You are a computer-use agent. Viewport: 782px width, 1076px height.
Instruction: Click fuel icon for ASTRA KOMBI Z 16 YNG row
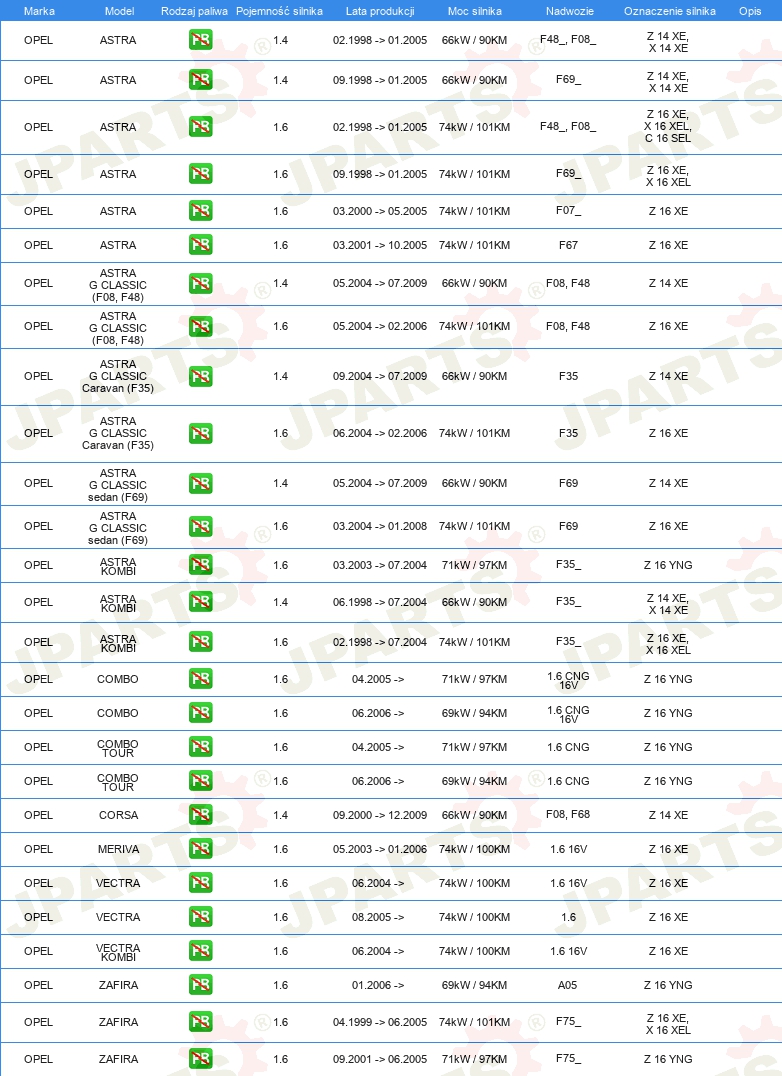[200, 565]
